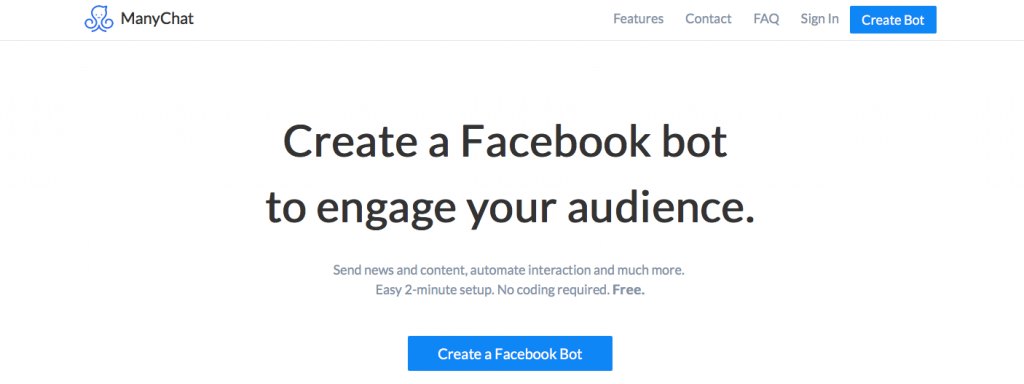Click the headline line 'to engage your audience.'
This screenshot has width=1024, height=384.
click(x=510, y=209)
